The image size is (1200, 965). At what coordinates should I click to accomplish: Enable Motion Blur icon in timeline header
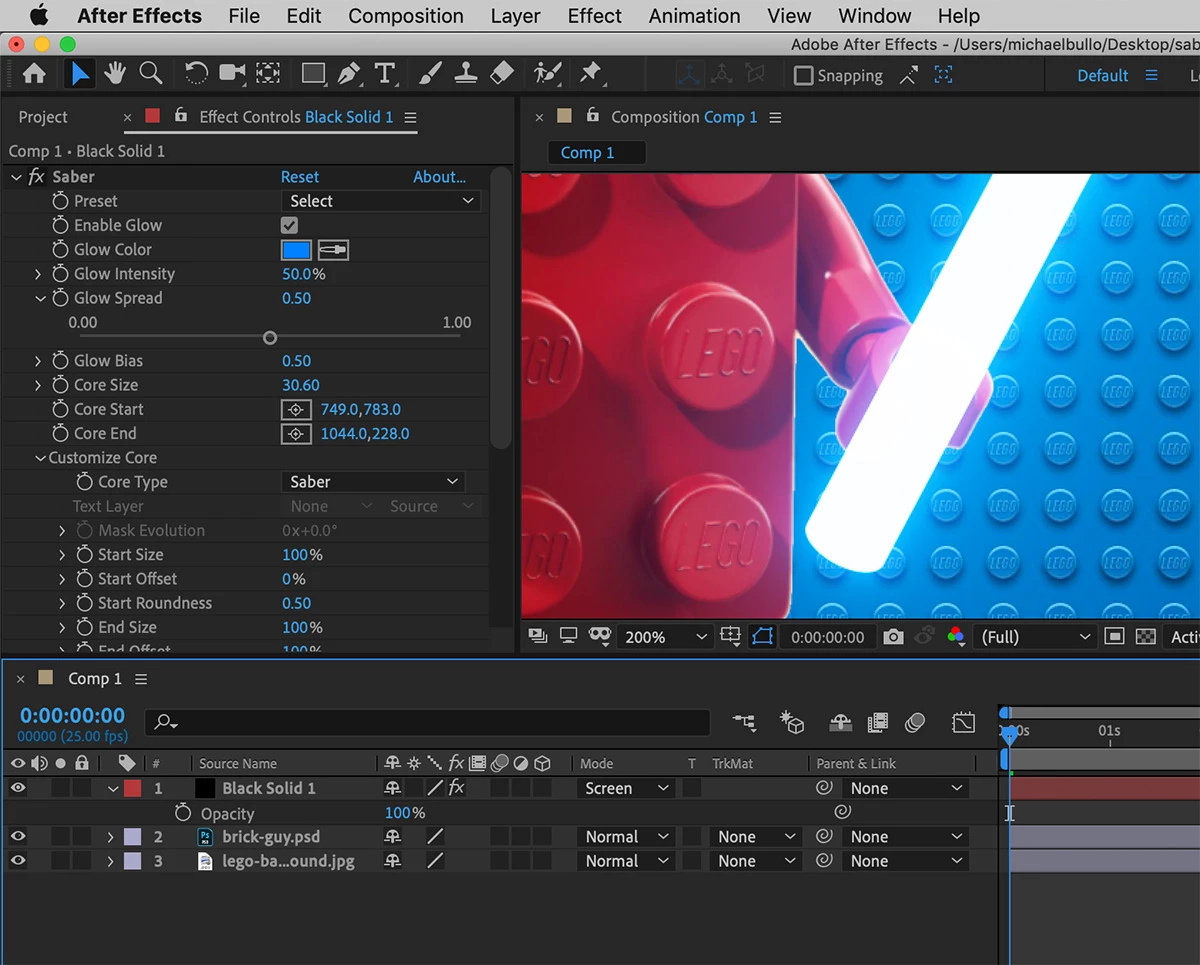[915, 722]
